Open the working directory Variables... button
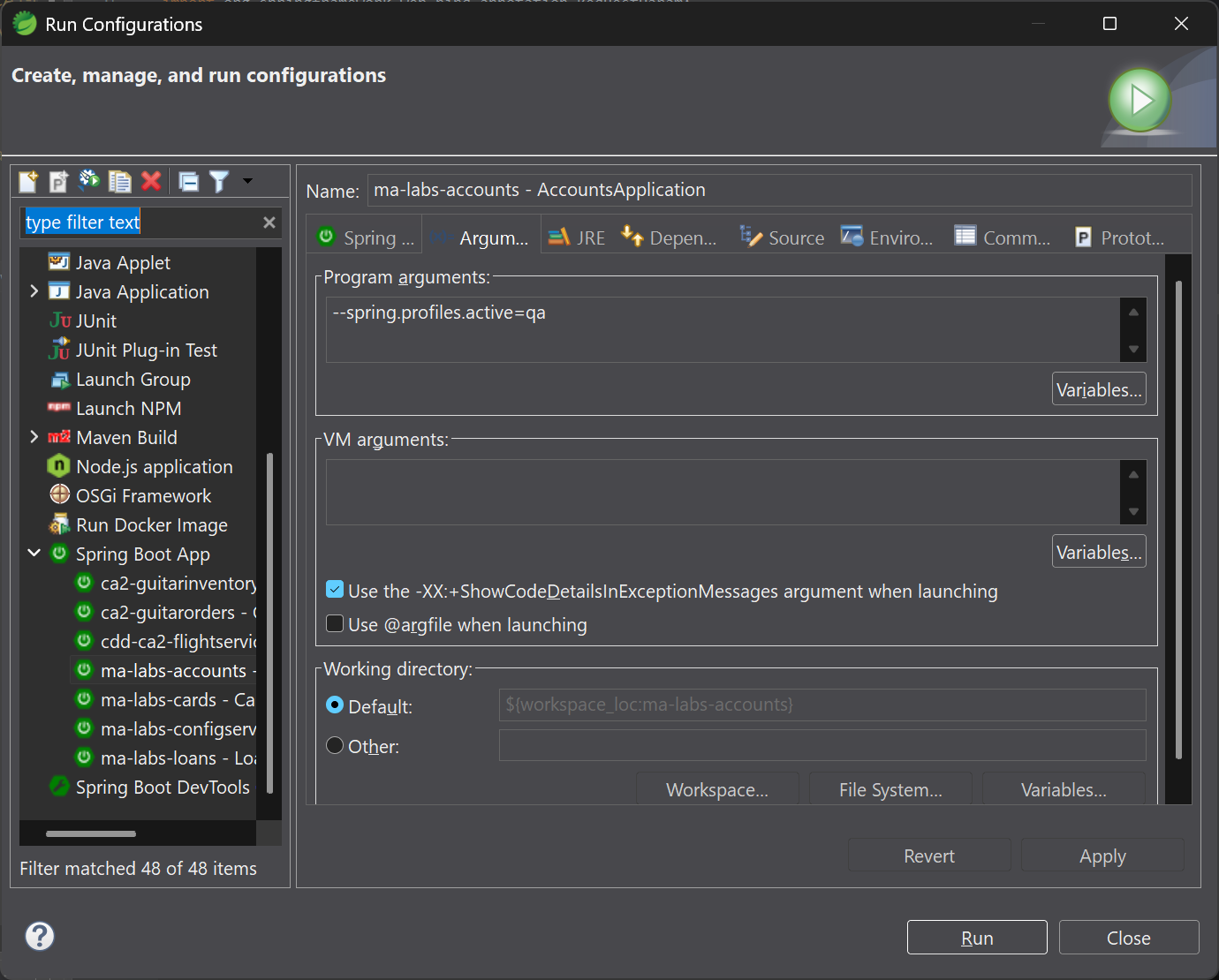The height and width of the screenshot is (980, 1219). (1064, 789)
